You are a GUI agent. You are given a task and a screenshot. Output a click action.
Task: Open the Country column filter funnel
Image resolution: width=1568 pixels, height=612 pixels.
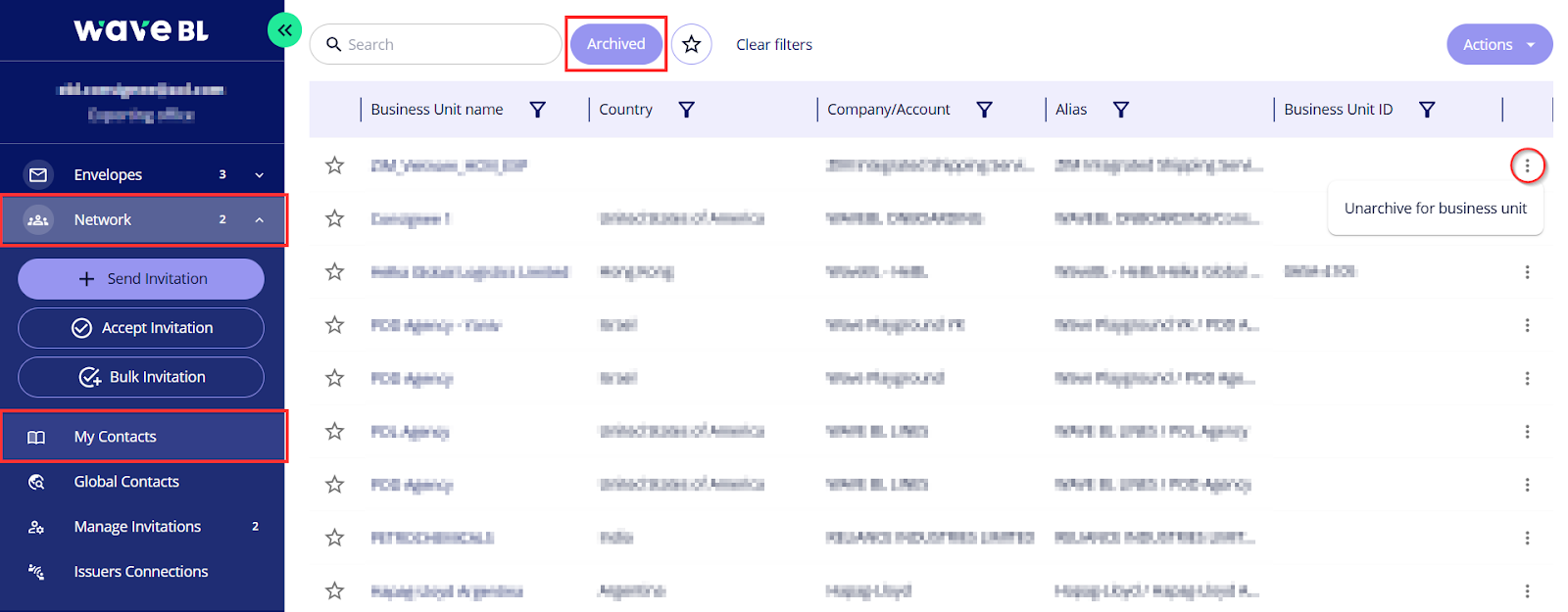coord(687,110)
